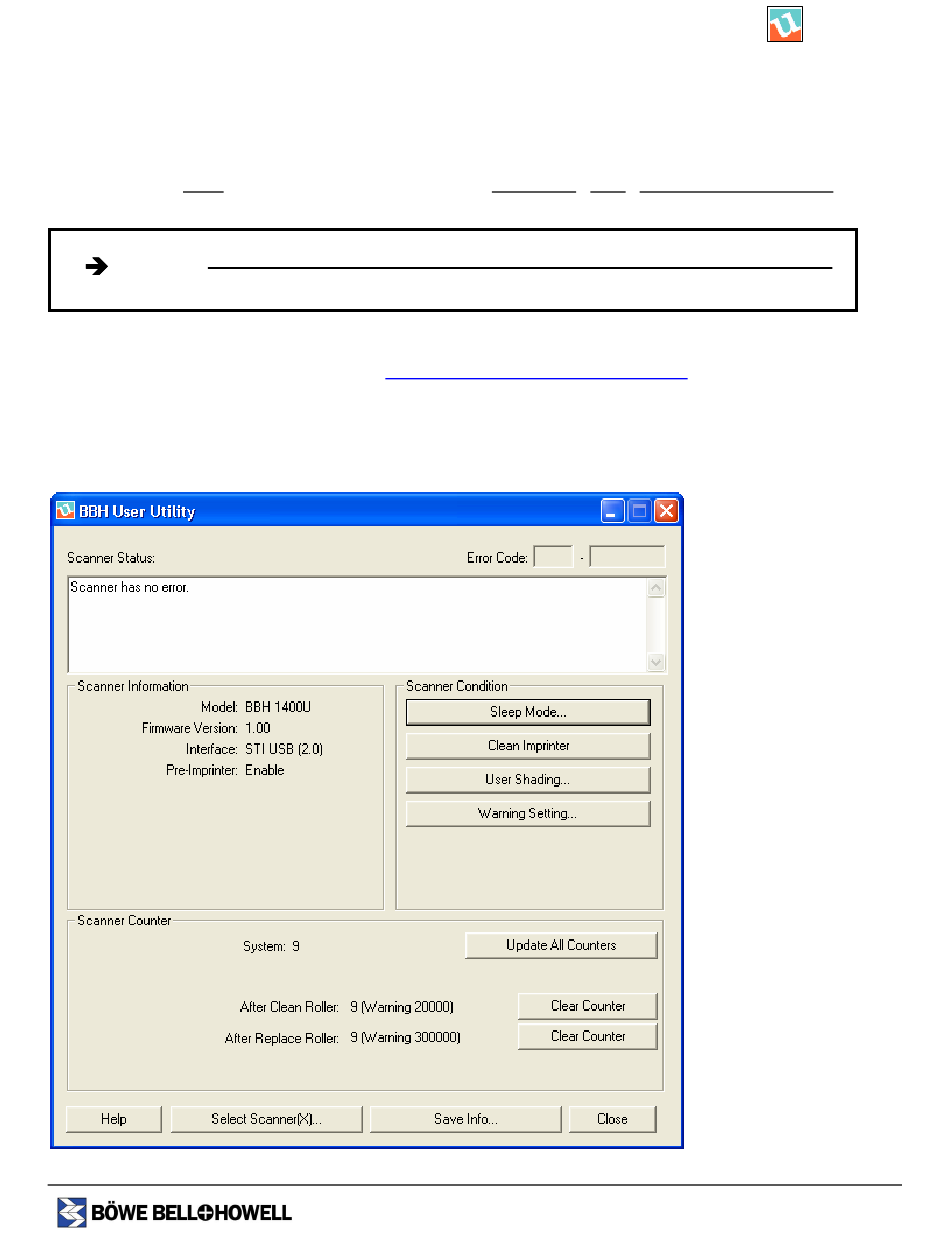Click the Clean Imprinter button
The height and width of the screenshot is (1260, 950).
point(528,746)
